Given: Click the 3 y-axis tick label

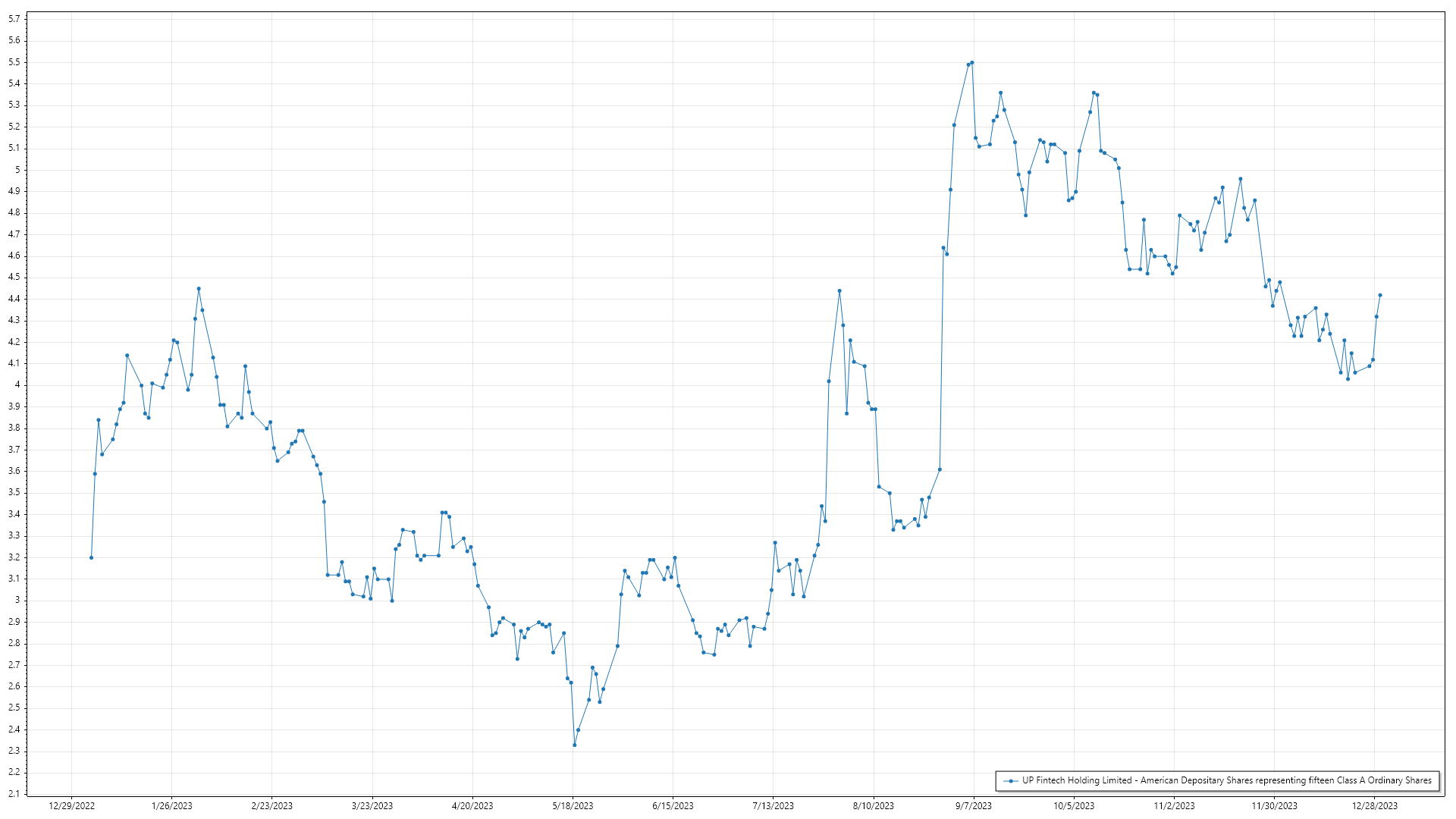Looking at the screenshot, I should [17, 601].
